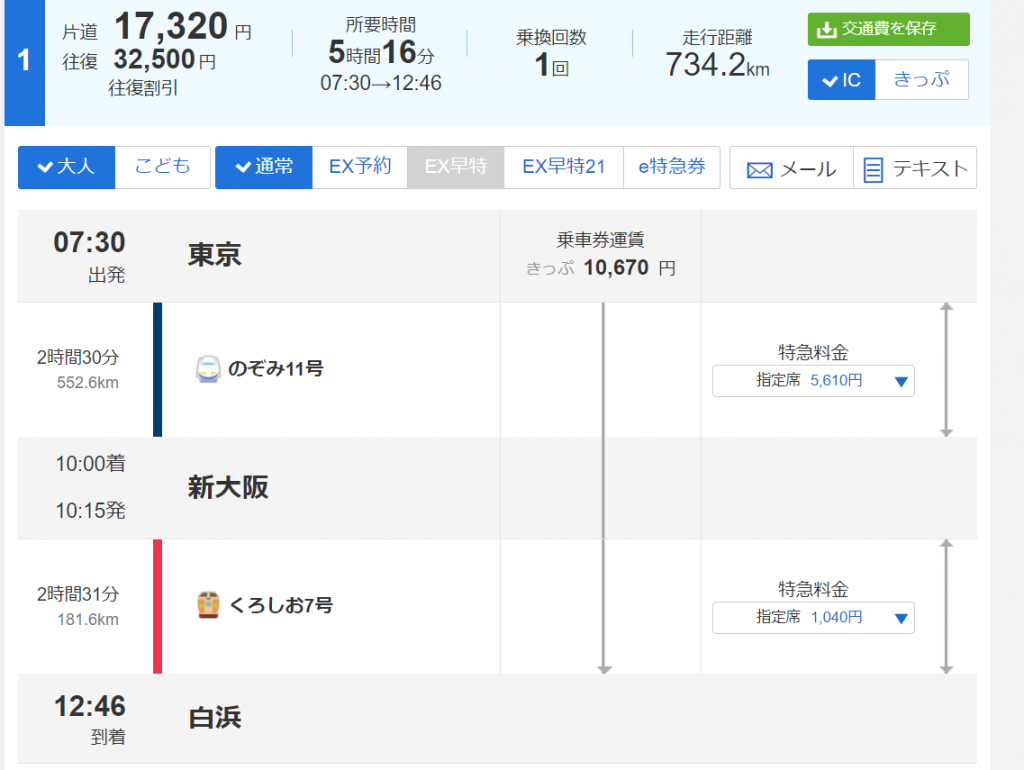
Task: Select the e特急券 option
Action: click(x=672, y=167)
